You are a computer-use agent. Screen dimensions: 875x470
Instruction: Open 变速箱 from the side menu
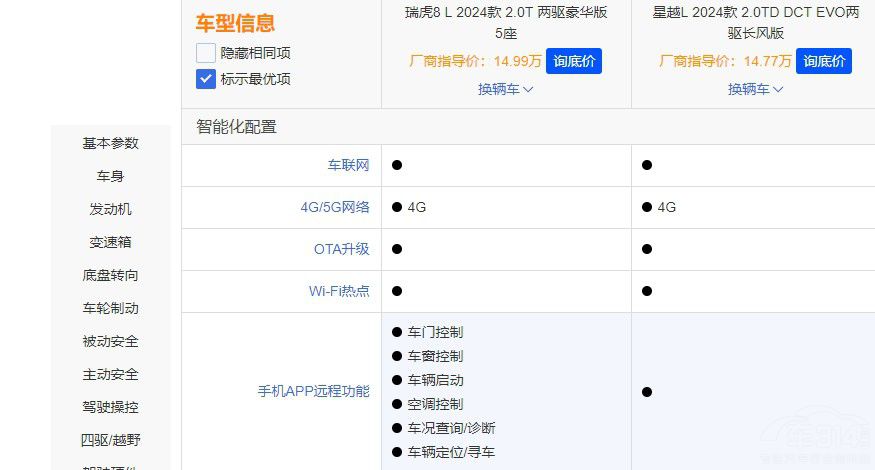(110, 242)
